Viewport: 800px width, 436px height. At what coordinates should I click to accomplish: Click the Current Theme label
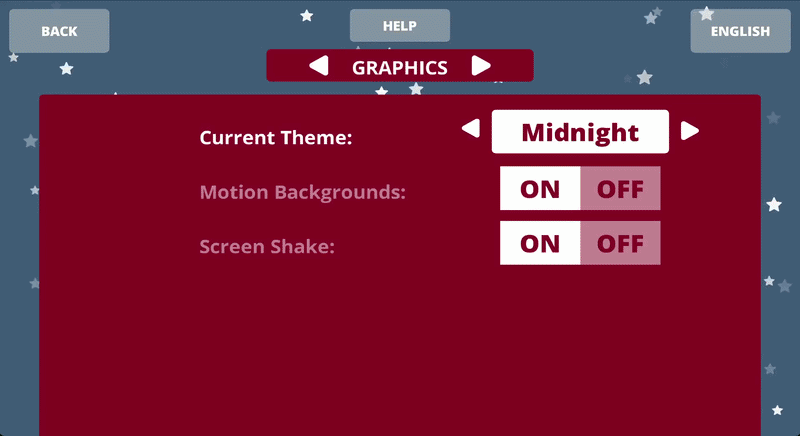click(276, 137)
